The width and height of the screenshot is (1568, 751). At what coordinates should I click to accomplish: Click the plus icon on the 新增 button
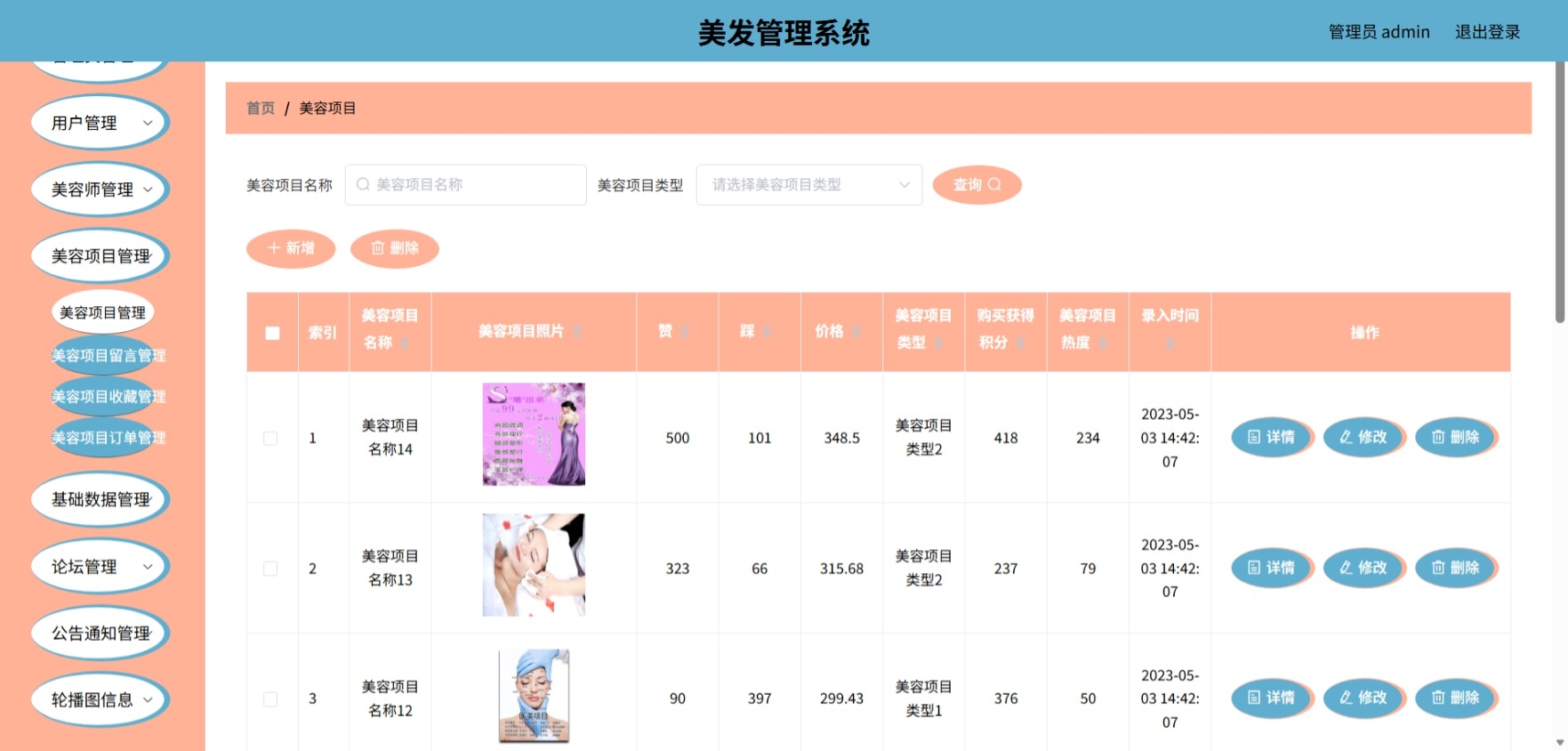click(274, 247)
